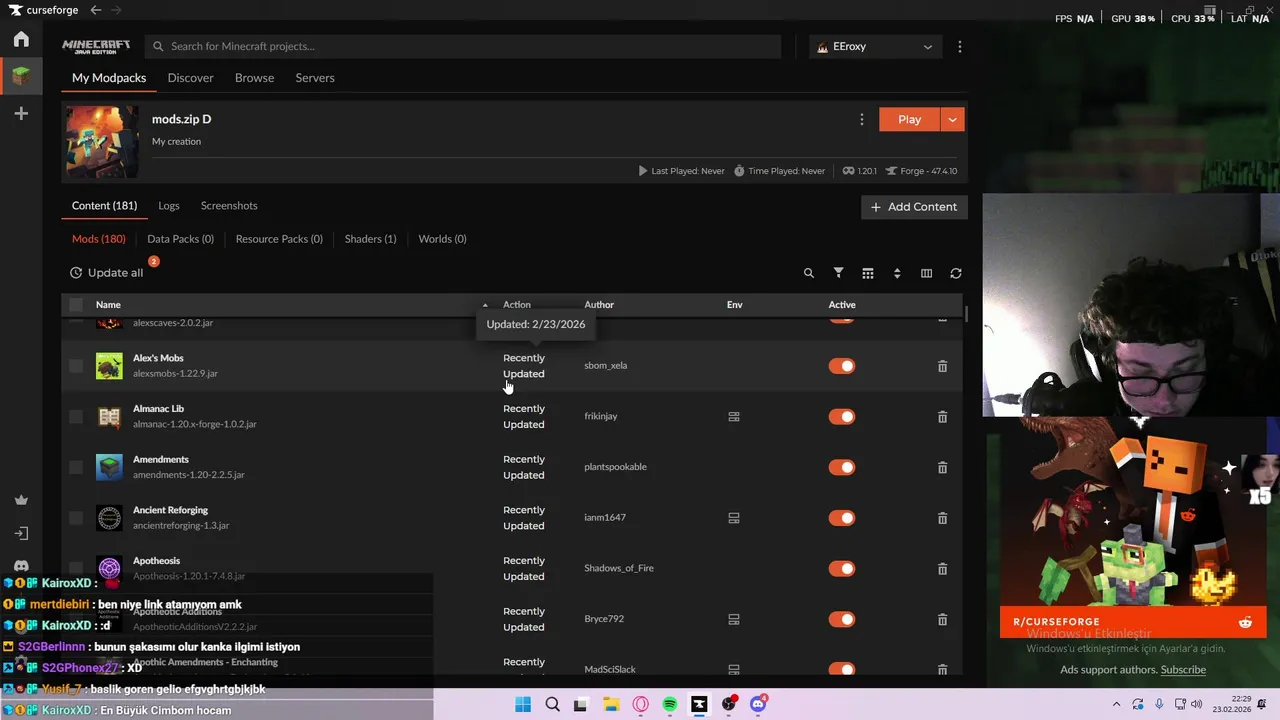Open the Discord icon in the sidebar
This screenshot has width=1280, height=720.
click(x=21, y=566)
